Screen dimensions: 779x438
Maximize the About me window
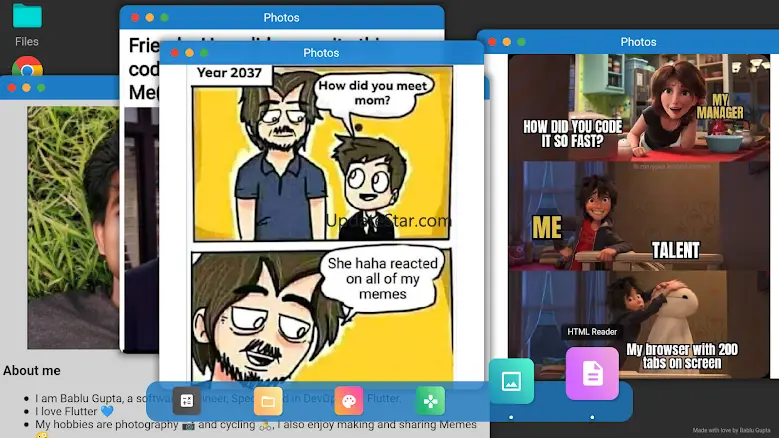tap(41, 88)
